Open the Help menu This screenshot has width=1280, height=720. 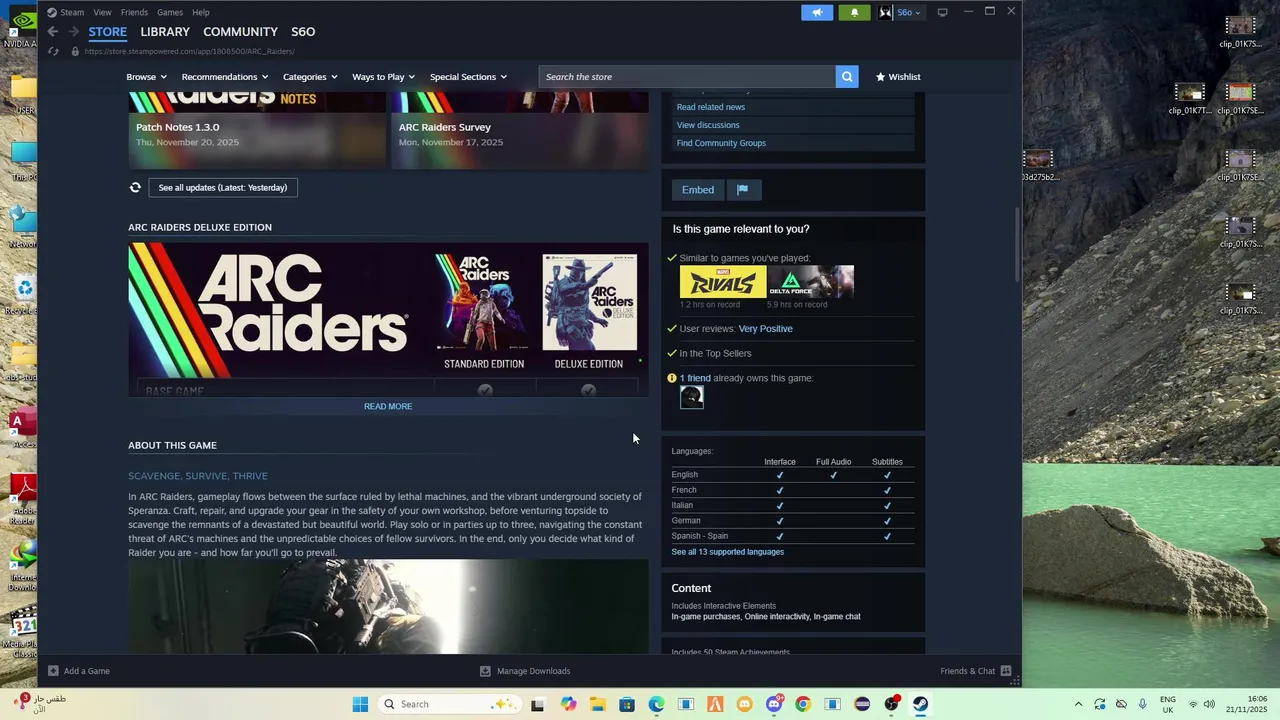point(201,12)
